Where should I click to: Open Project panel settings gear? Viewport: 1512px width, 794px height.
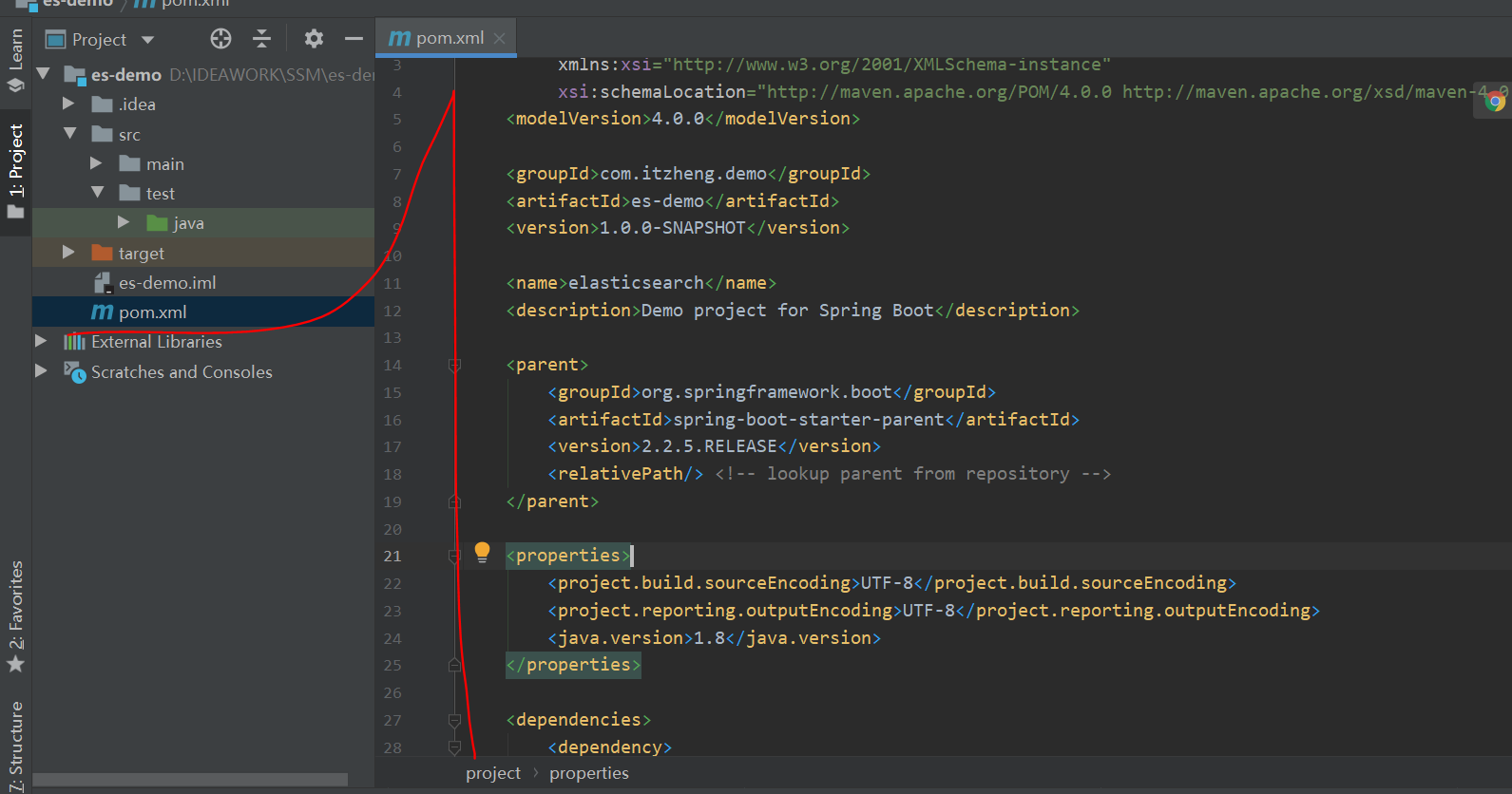coord(314,39)
